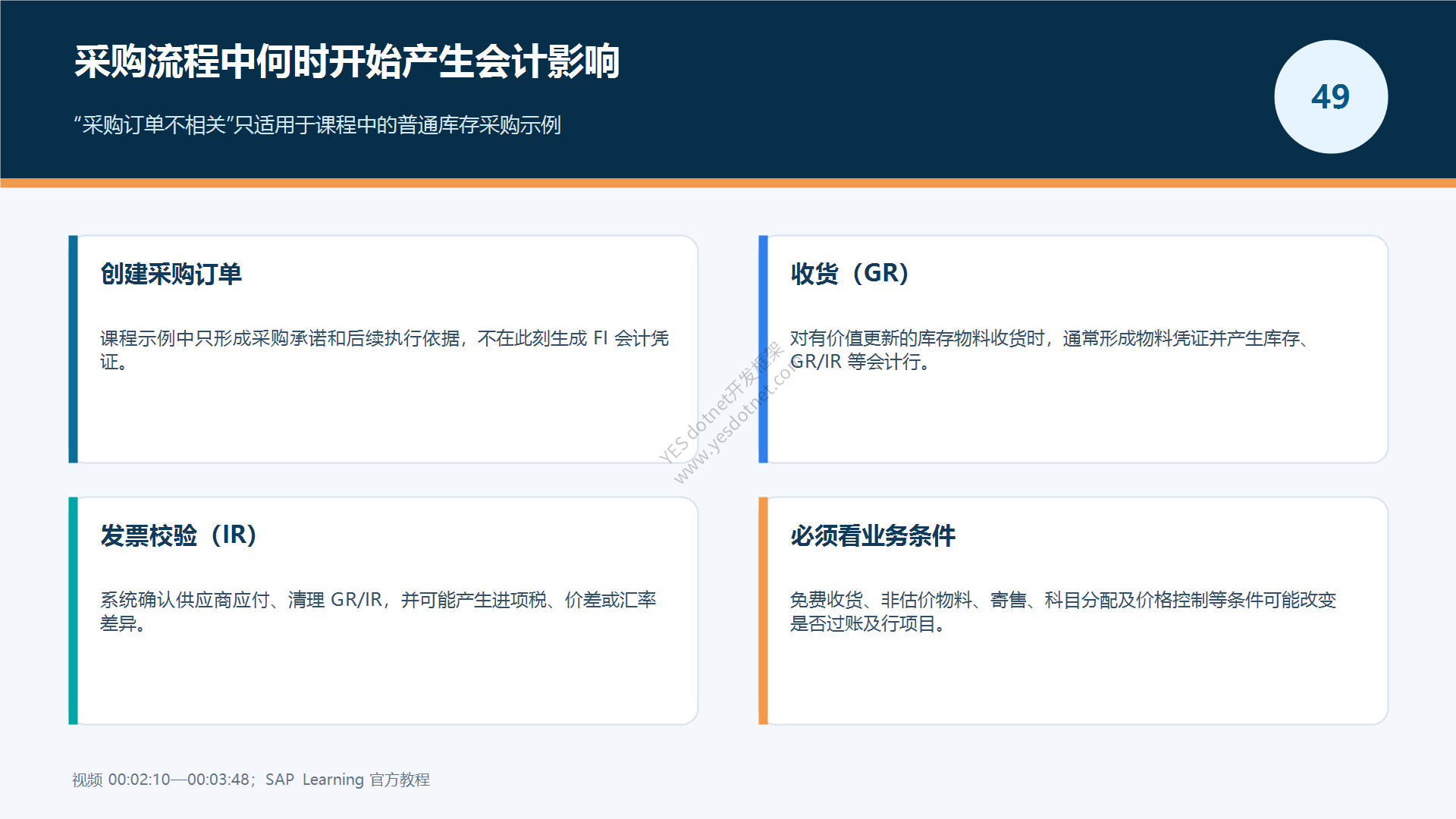Select the 发票校验（IR） card heading

[177, 535]
